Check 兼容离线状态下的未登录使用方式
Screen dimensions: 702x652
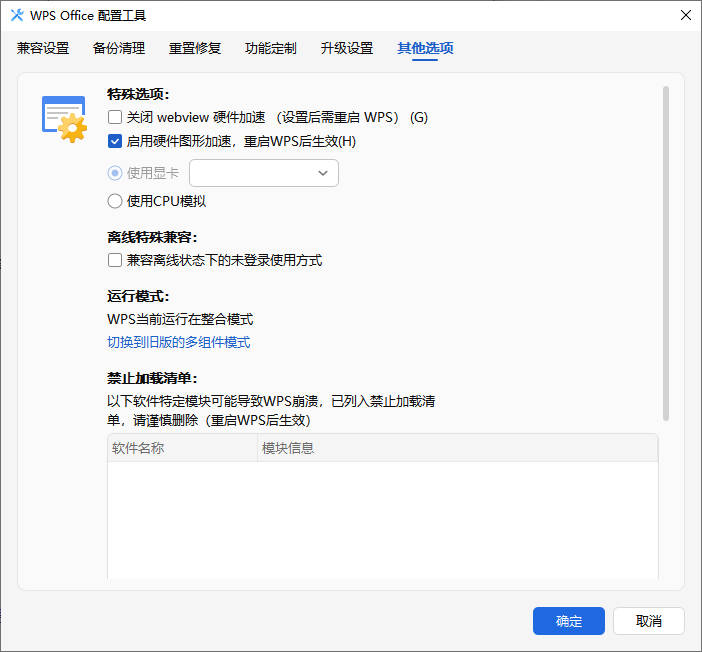pyautogui.click(x=115, y=260)
